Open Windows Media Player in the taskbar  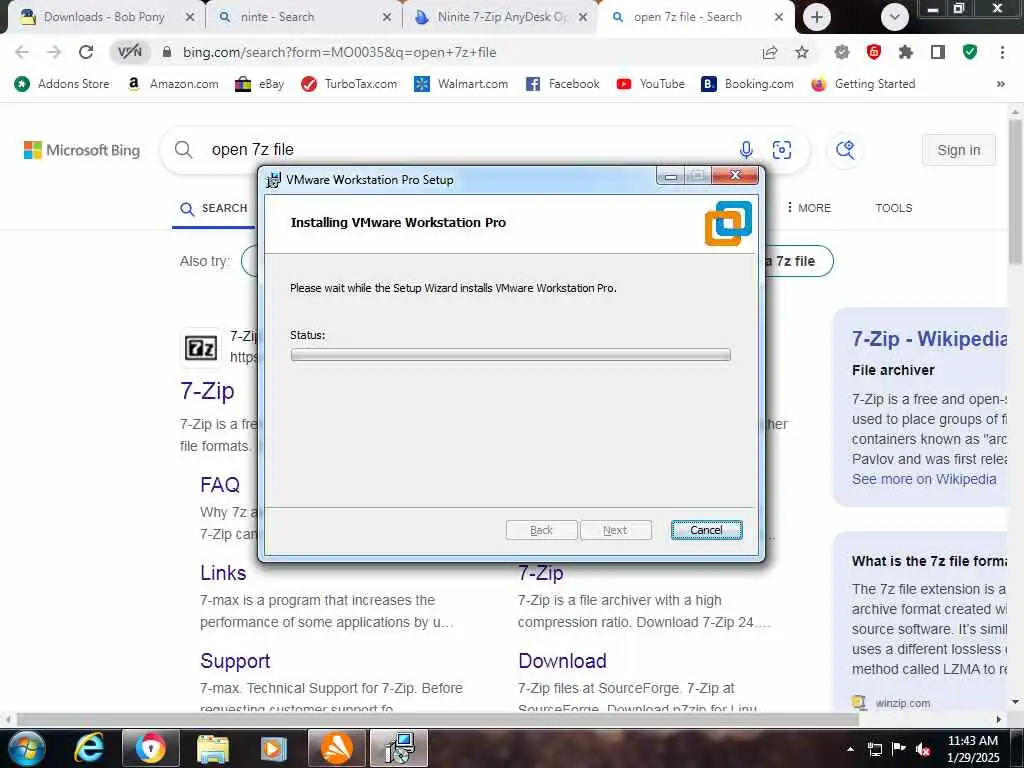[x=274, y=748]
